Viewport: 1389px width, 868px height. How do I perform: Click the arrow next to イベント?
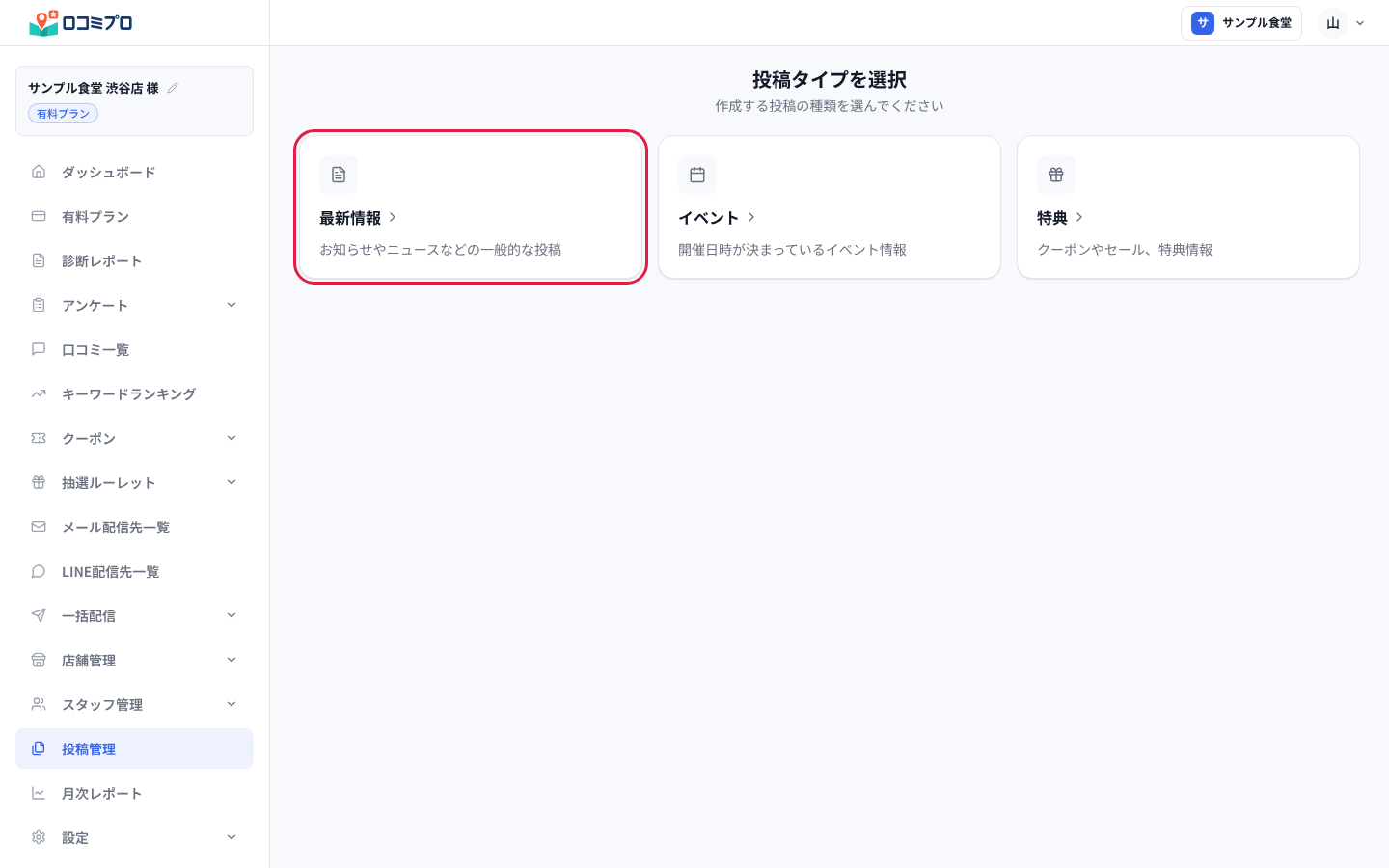[751, 217]
